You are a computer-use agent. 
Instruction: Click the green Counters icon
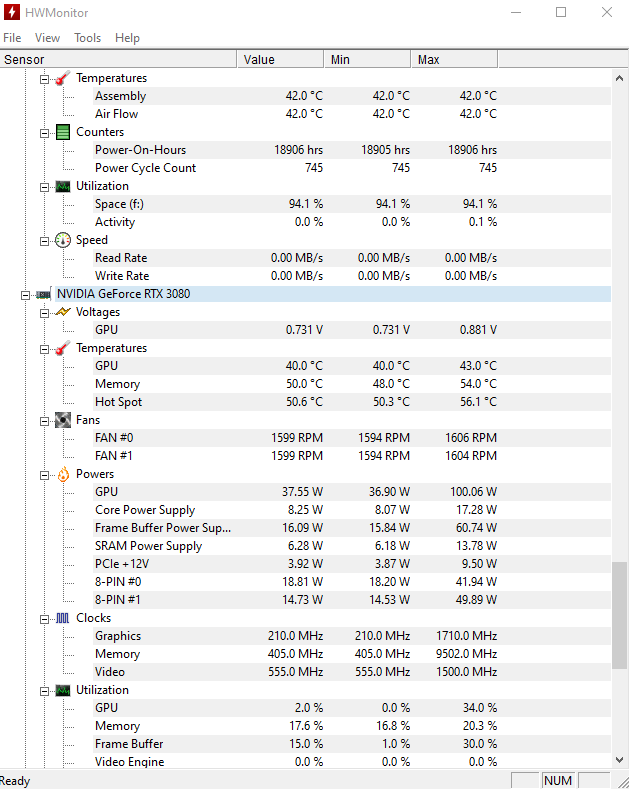63,132
